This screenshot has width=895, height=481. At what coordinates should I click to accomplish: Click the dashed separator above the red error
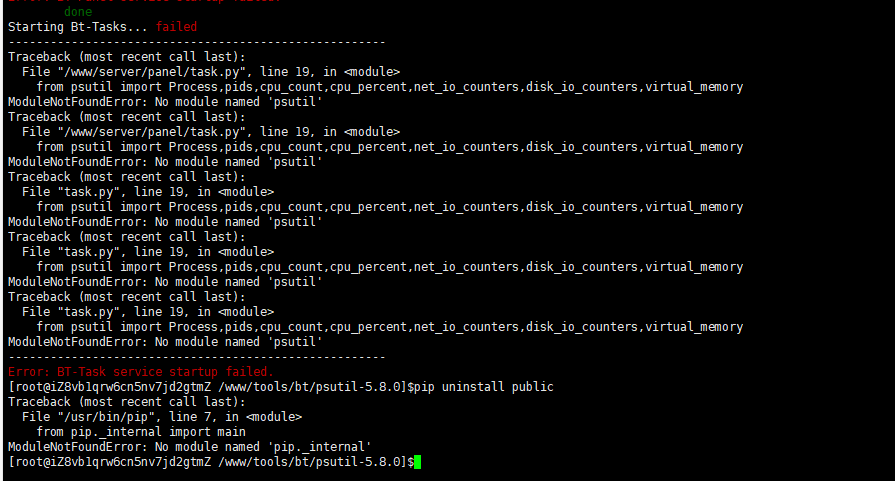point(197,357)
